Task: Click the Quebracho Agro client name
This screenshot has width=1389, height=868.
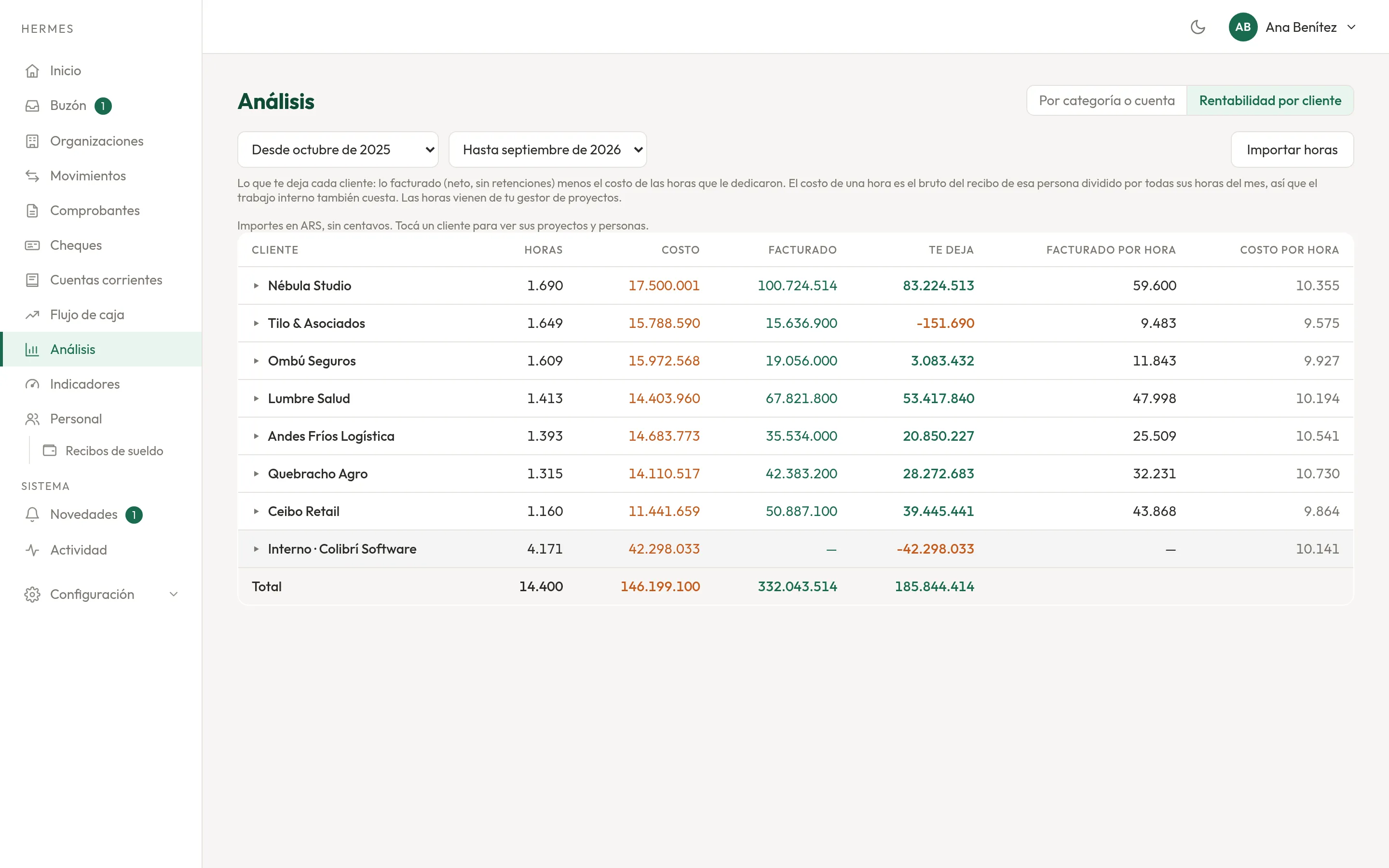Action: tap(317, 474)
